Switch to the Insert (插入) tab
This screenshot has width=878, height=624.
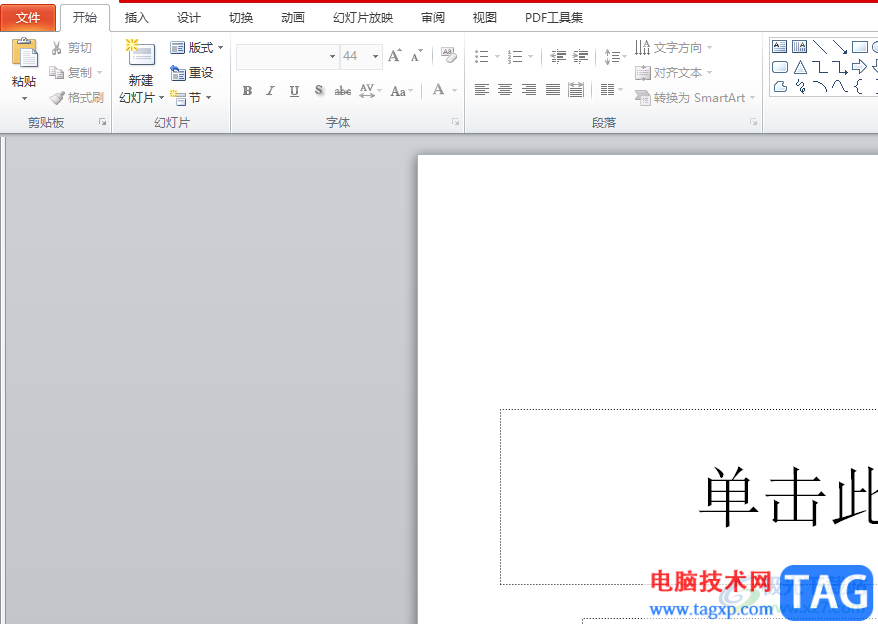pos(137,18)
